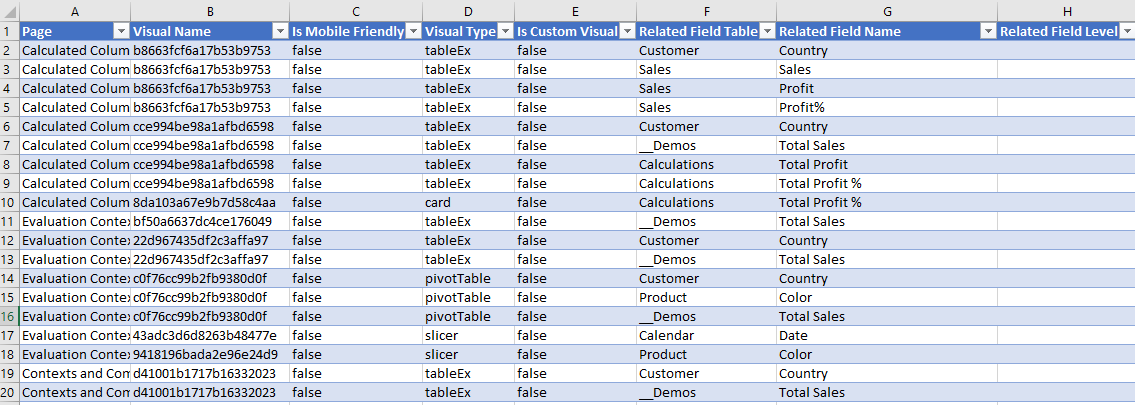Expand the Is Custom Visual filter arrow

pyautogui.click(x=626, y=31)
